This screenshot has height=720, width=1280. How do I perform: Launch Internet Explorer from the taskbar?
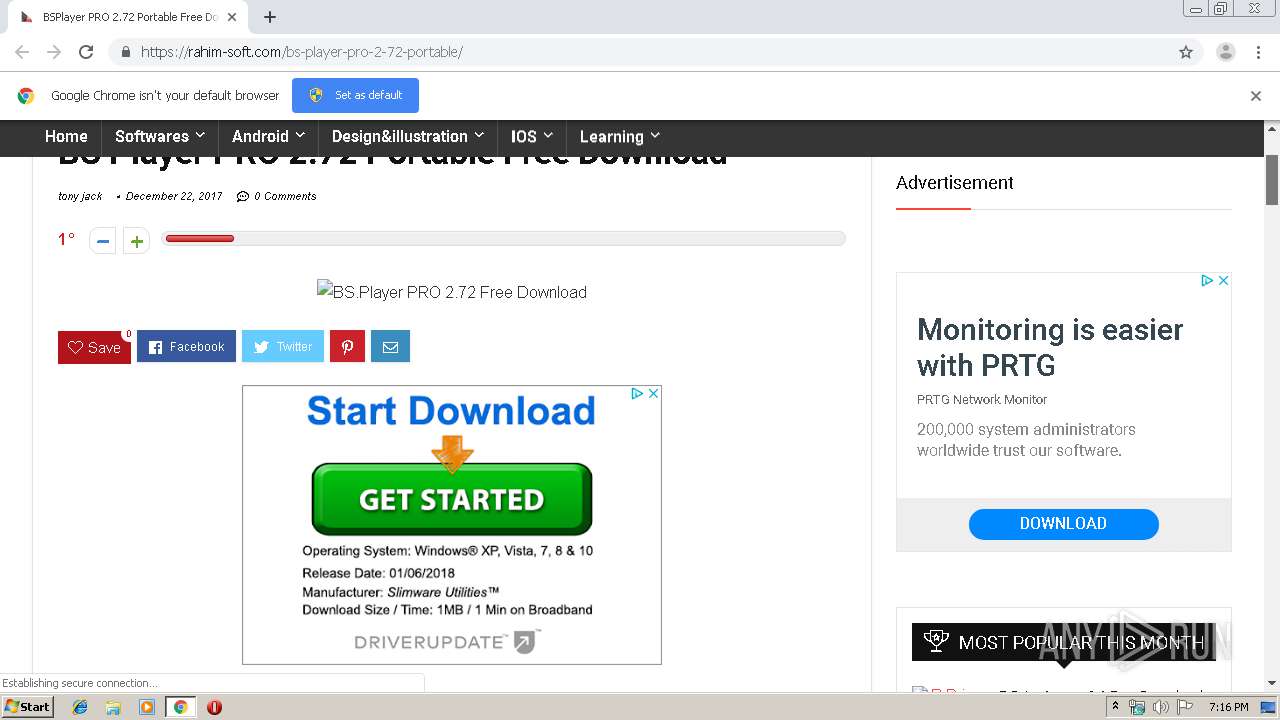(x=80, y=707)
